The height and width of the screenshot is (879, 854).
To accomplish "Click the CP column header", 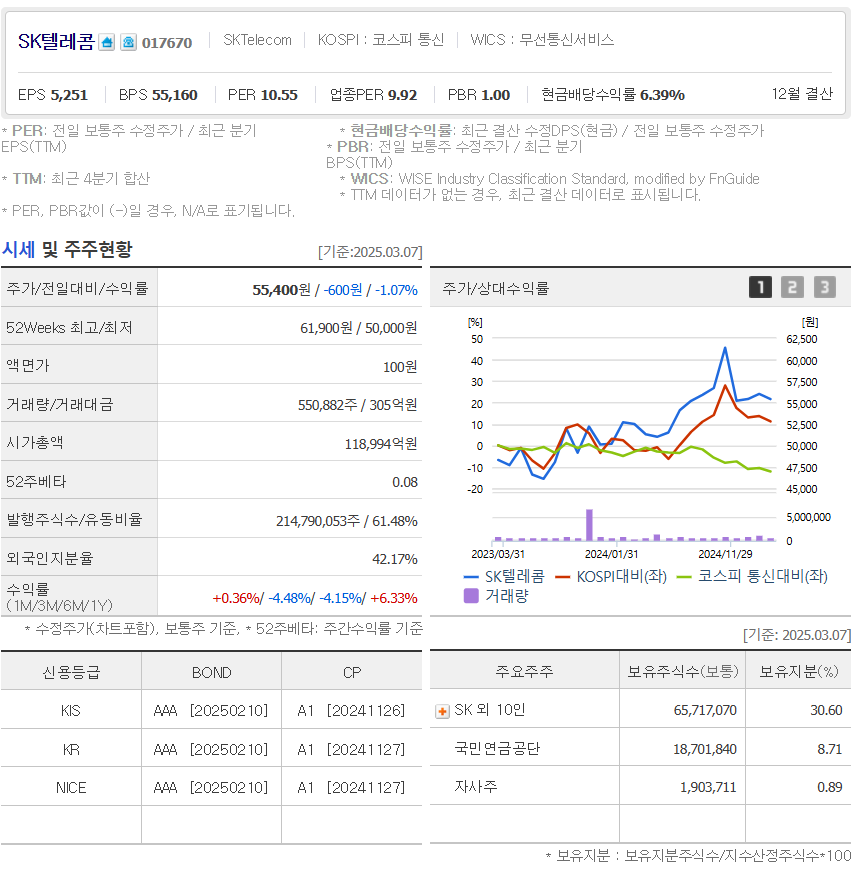I will [352, 673].
